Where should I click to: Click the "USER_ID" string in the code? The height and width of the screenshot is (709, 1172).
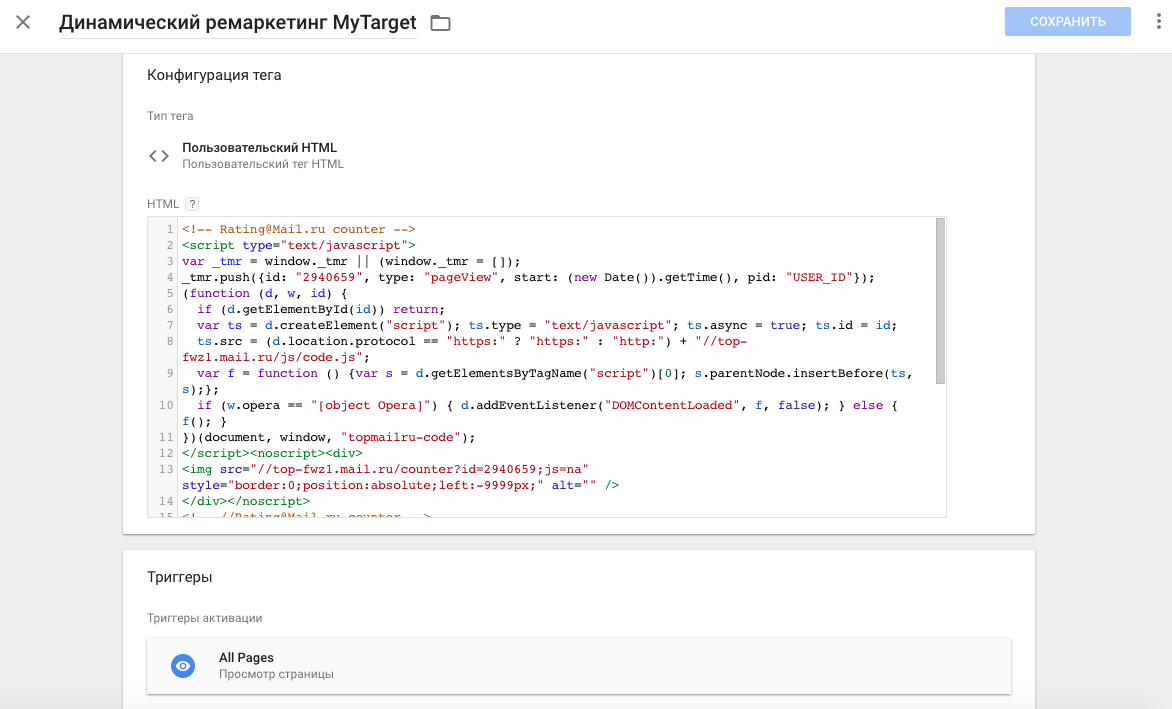point(818,277)
